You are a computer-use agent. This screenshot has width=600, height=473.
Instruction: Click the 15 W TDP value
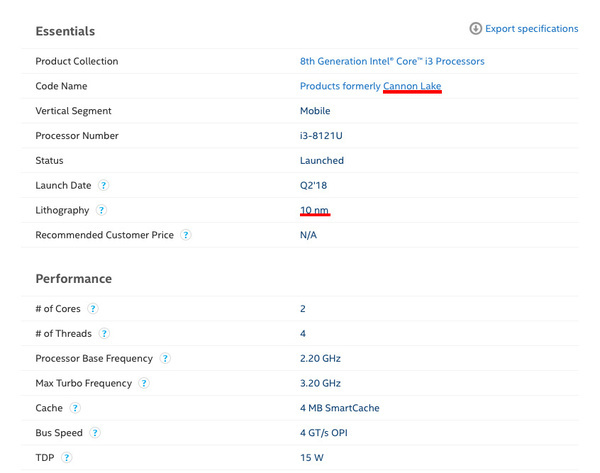click(312, 458)
